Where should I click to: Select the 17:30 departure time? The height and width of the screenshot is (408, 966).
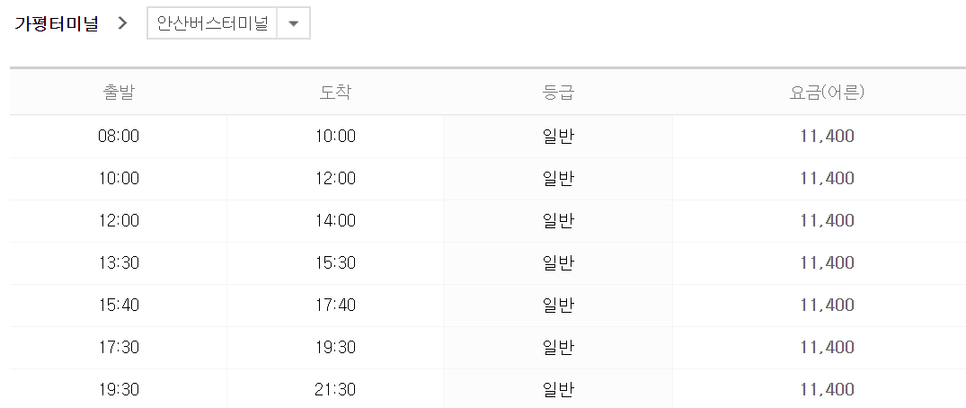coord(118,346)
